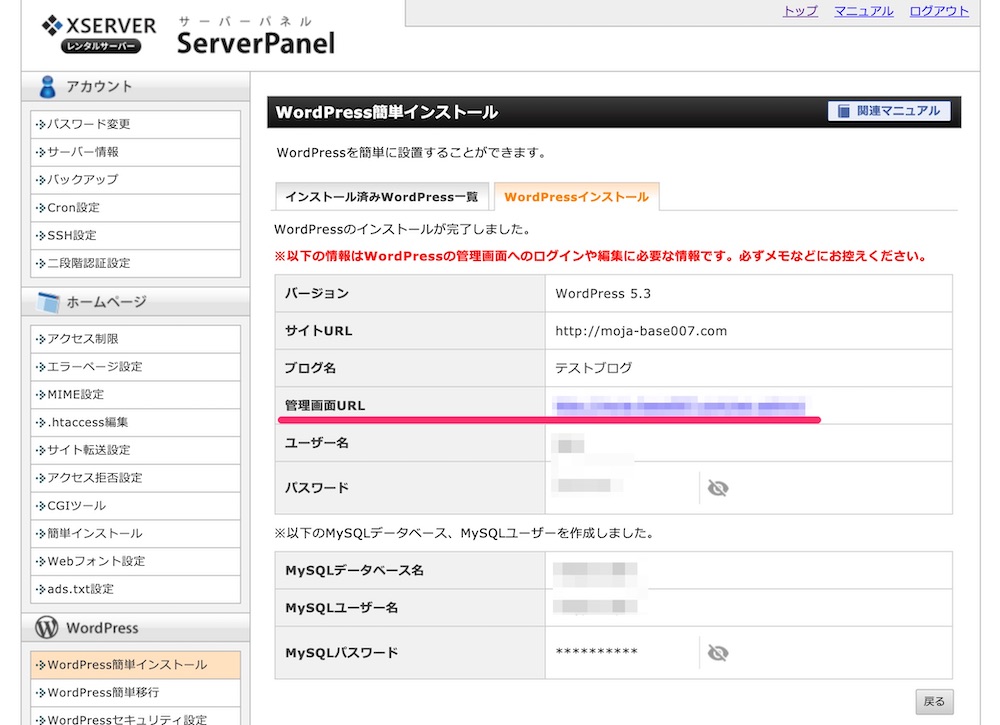Open Webフォント設定 menu item
Viewport: 1000px width, 725px height.
tap(135, 561)
